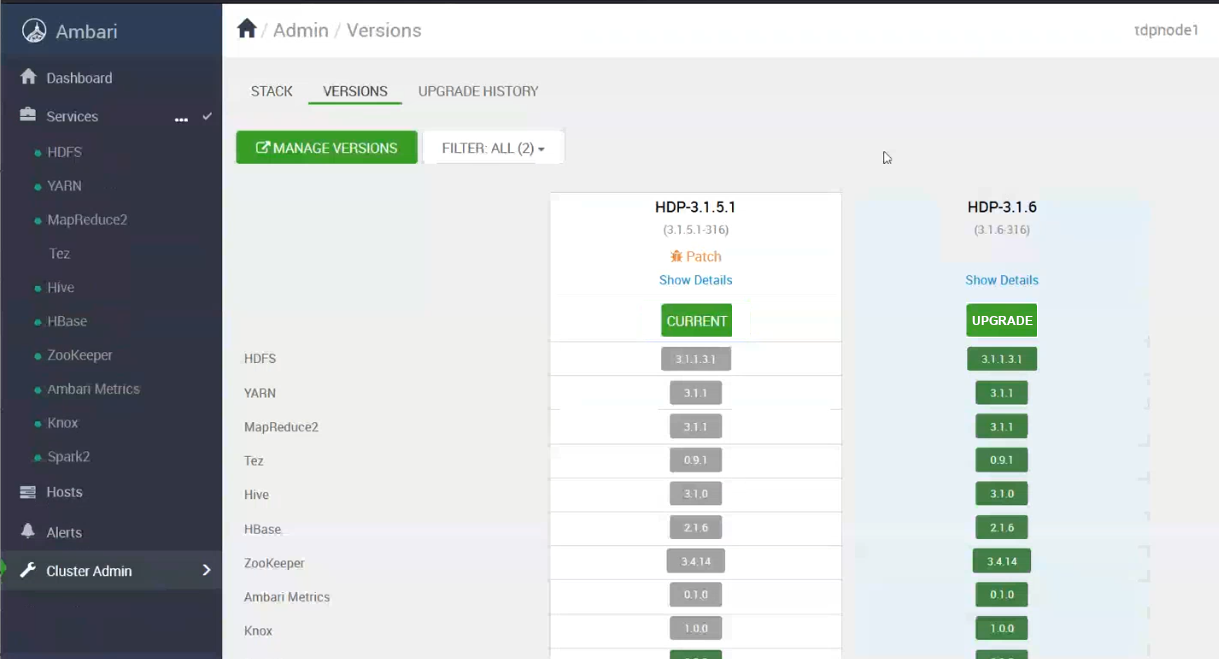
Task: Open HBase service in the sidebar
Action: [67, 322]
